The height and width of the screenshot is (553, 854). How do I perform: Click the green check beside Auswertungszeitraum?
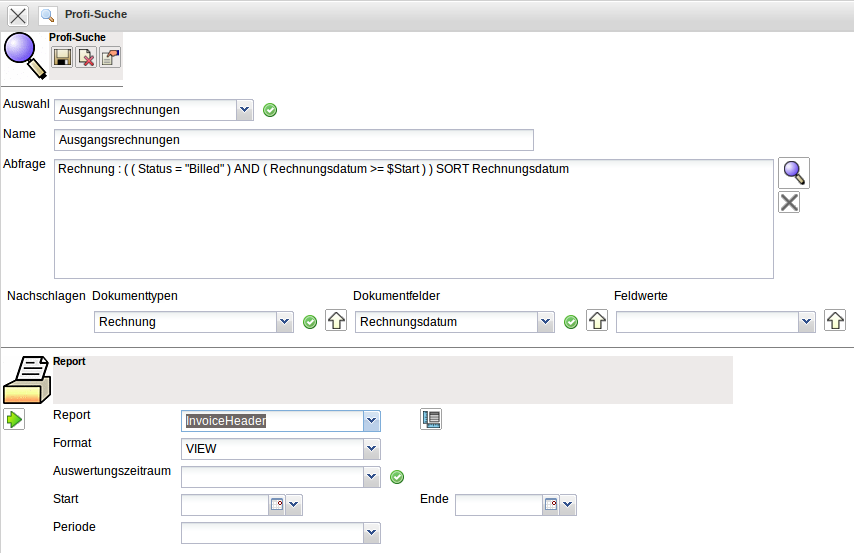396,477
